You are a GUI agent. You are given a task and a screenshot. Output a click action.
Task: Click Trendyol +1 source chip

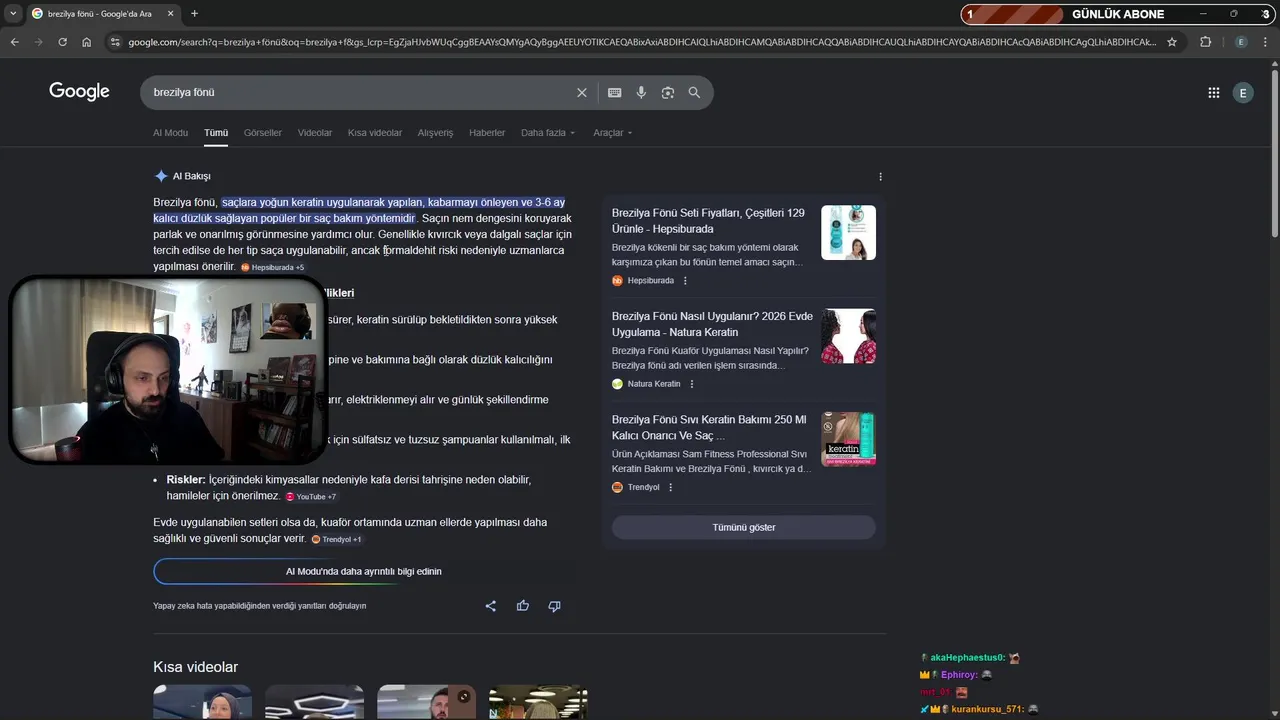point(337,540)
